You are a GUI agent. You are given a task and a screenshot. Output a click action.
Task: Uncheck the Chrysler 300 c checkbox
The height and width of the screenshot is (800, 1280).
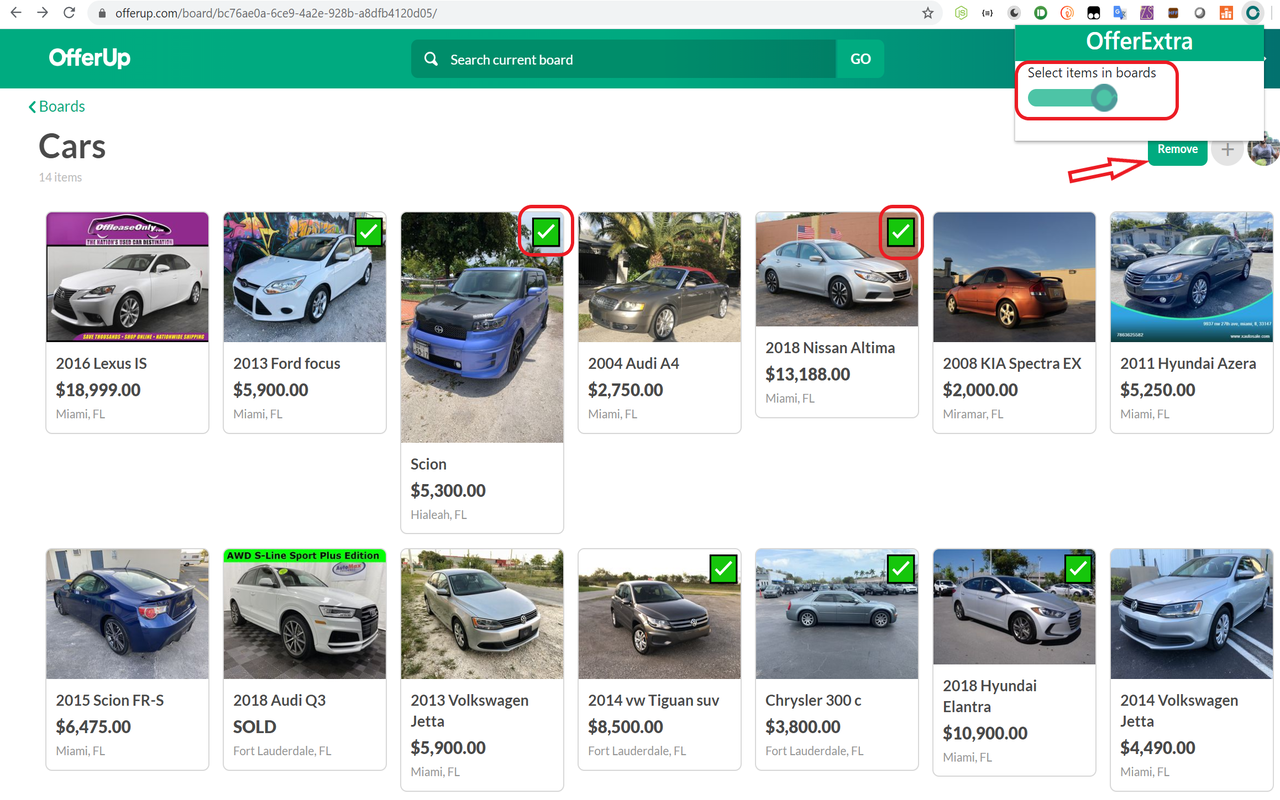[901, 569]
